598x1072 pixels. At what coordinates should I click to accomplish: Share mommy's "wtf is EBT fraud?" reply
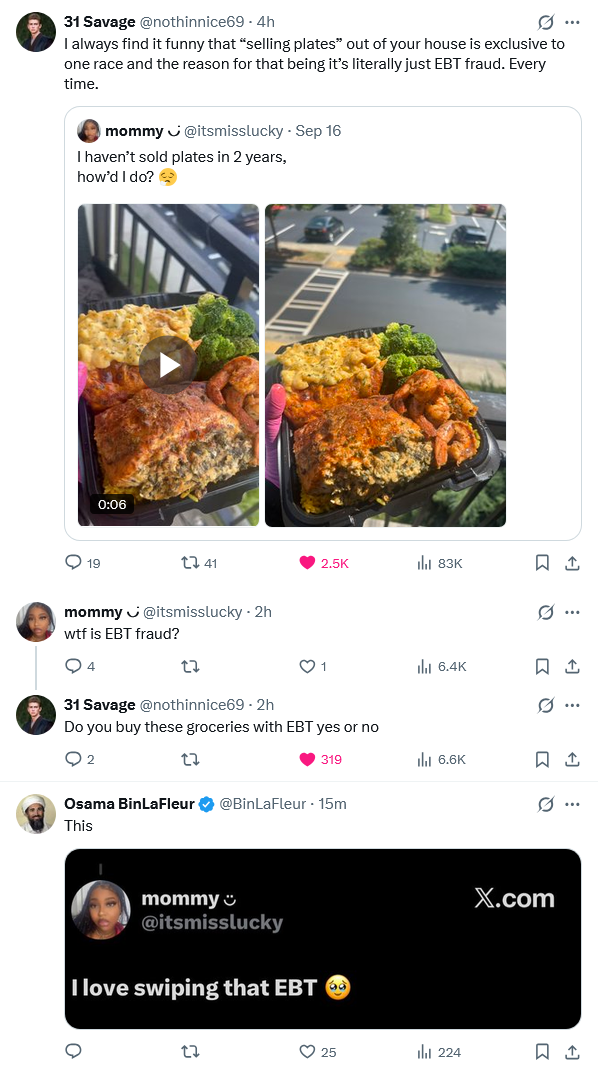point(573,666)
